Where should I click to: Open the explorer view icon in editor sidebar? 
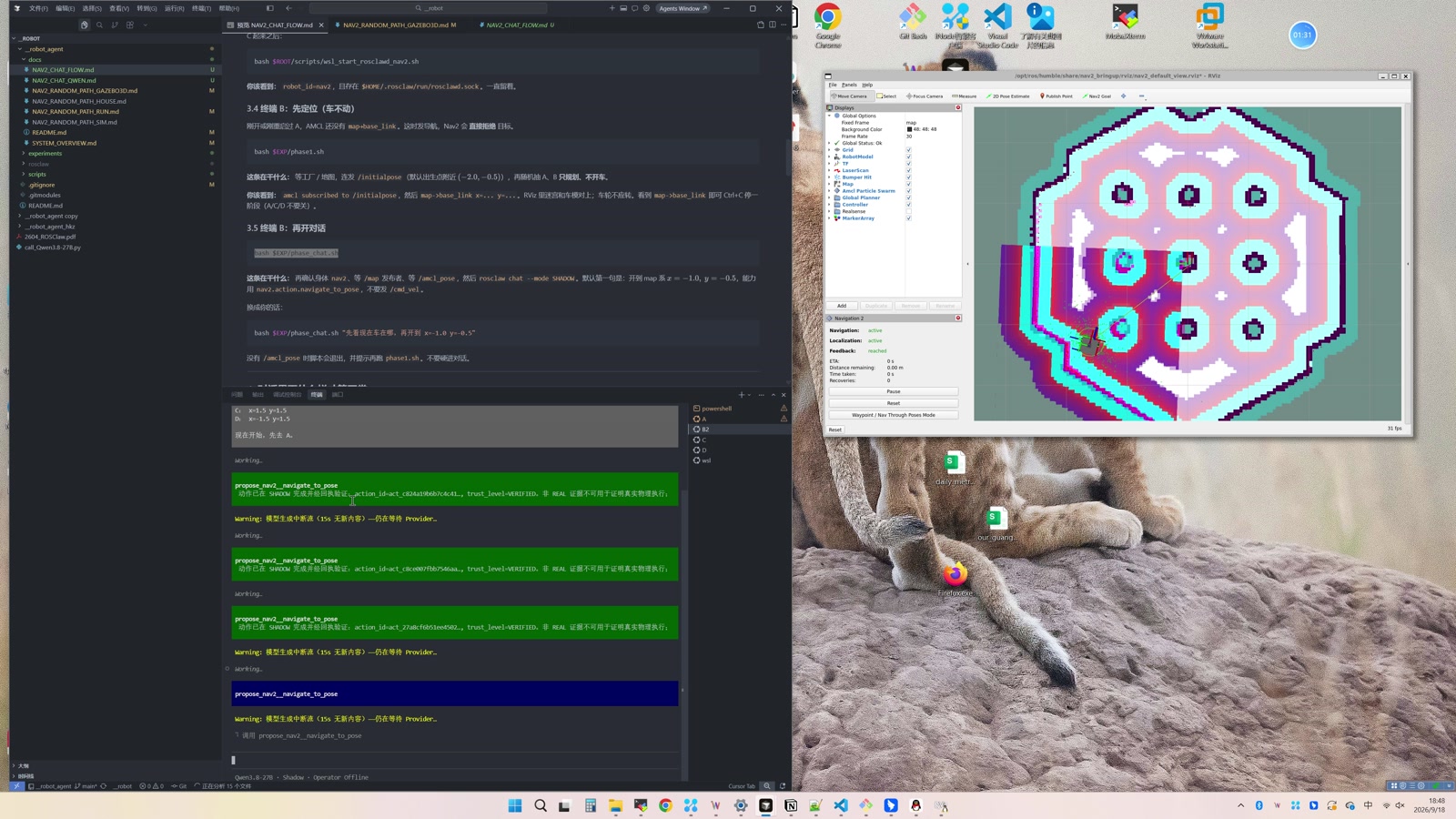point(84,25)
